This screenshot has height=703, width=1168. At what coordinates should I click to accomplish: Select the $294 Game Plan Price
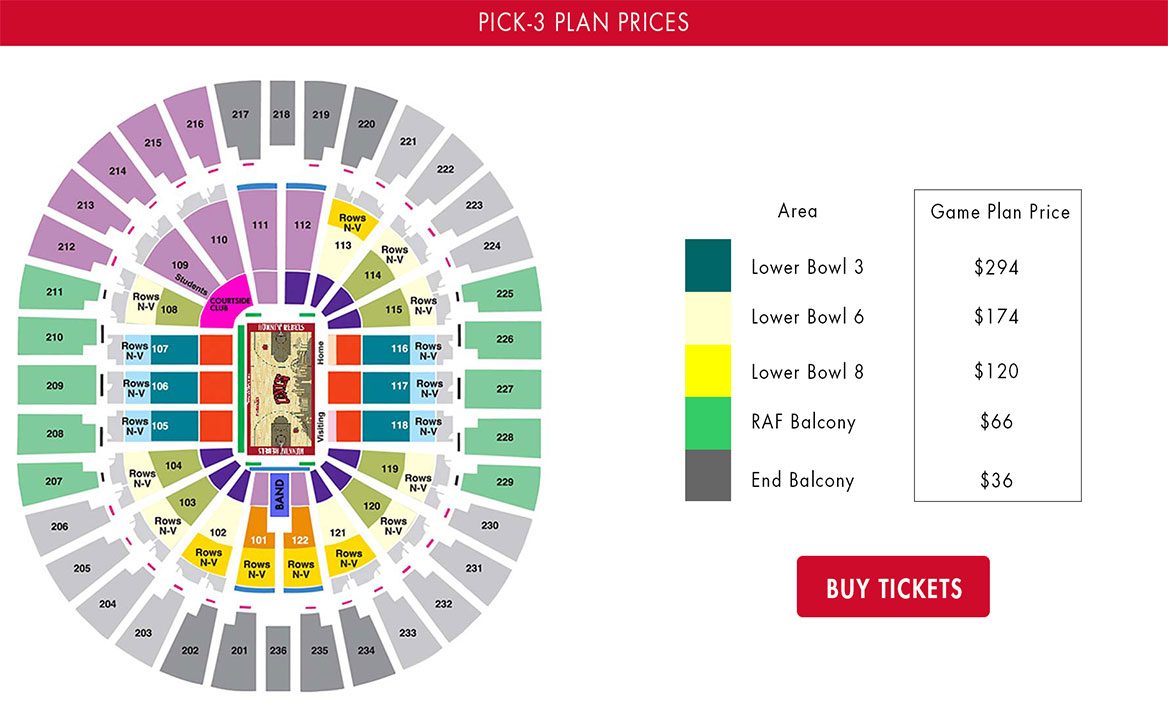point(996,267)
